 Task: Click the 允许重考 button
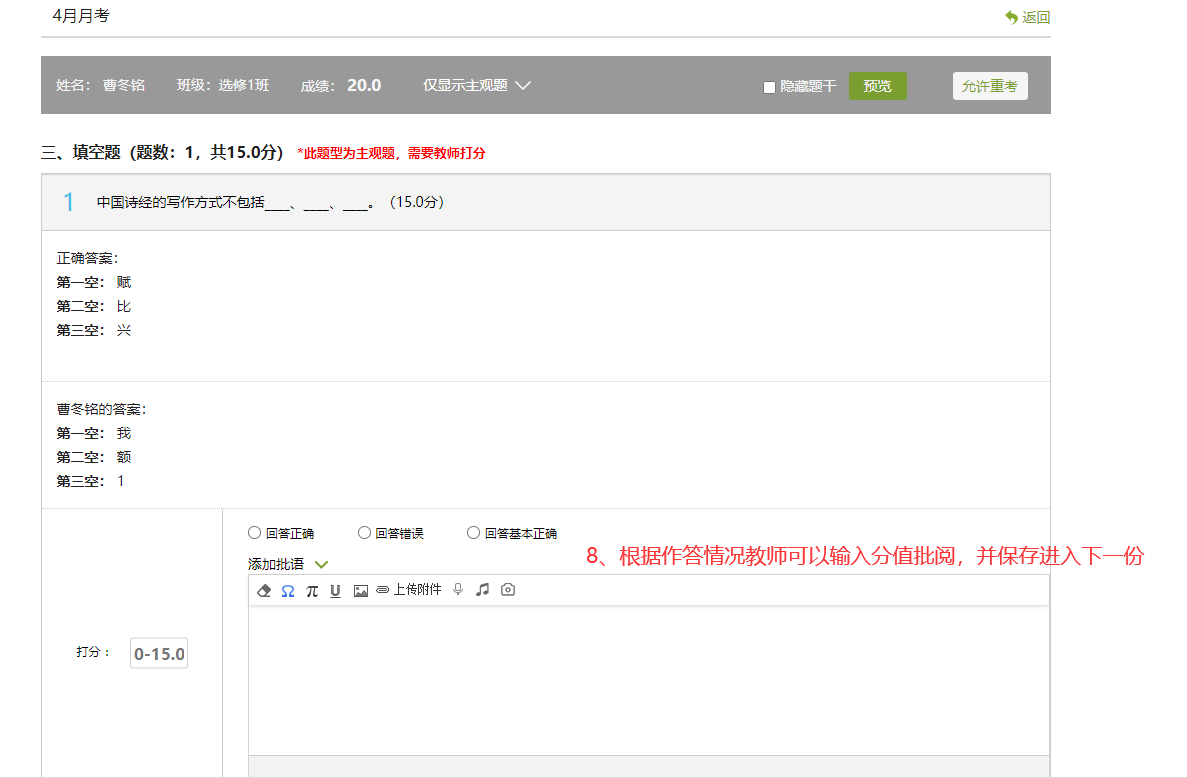(989, 86)
